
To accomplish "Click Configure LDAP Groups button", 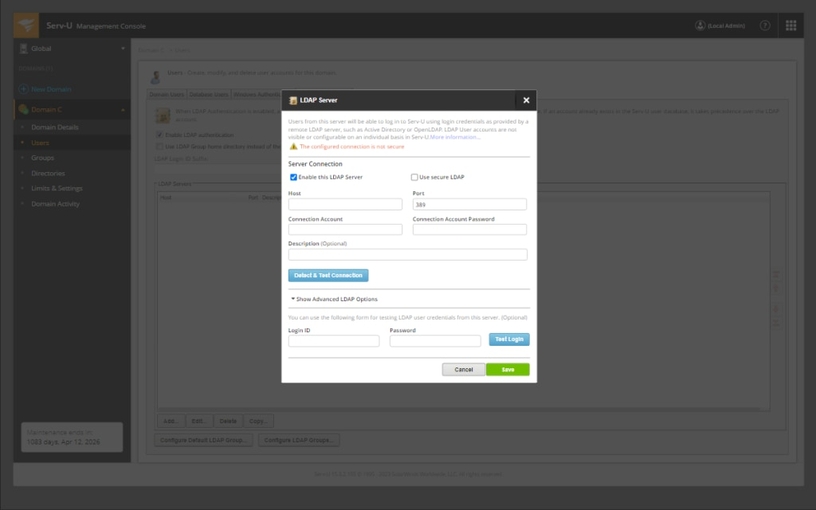I will click(299, 440).
